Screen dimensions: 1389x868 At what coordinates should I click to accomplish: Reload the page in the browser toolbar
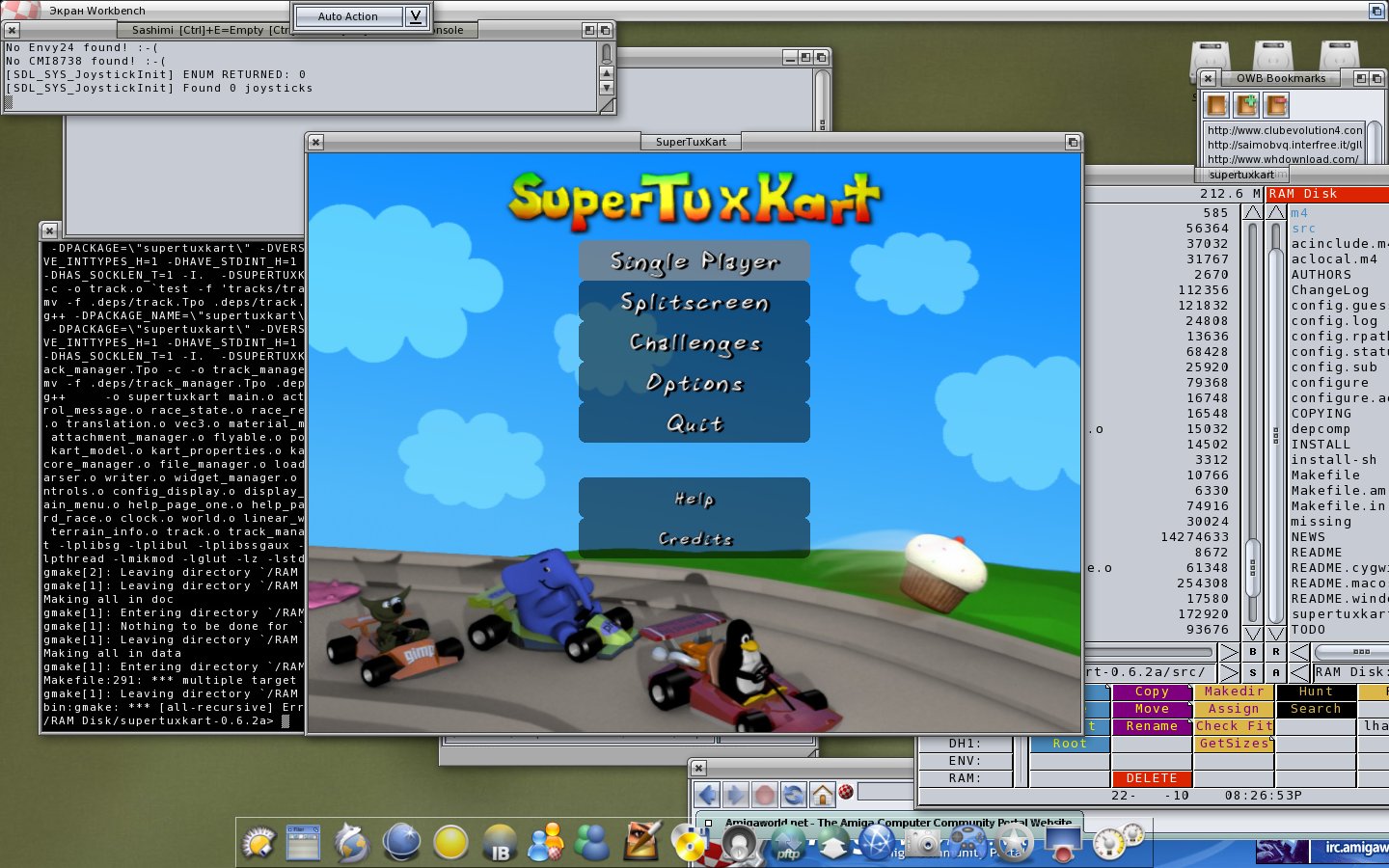point(794,795)
